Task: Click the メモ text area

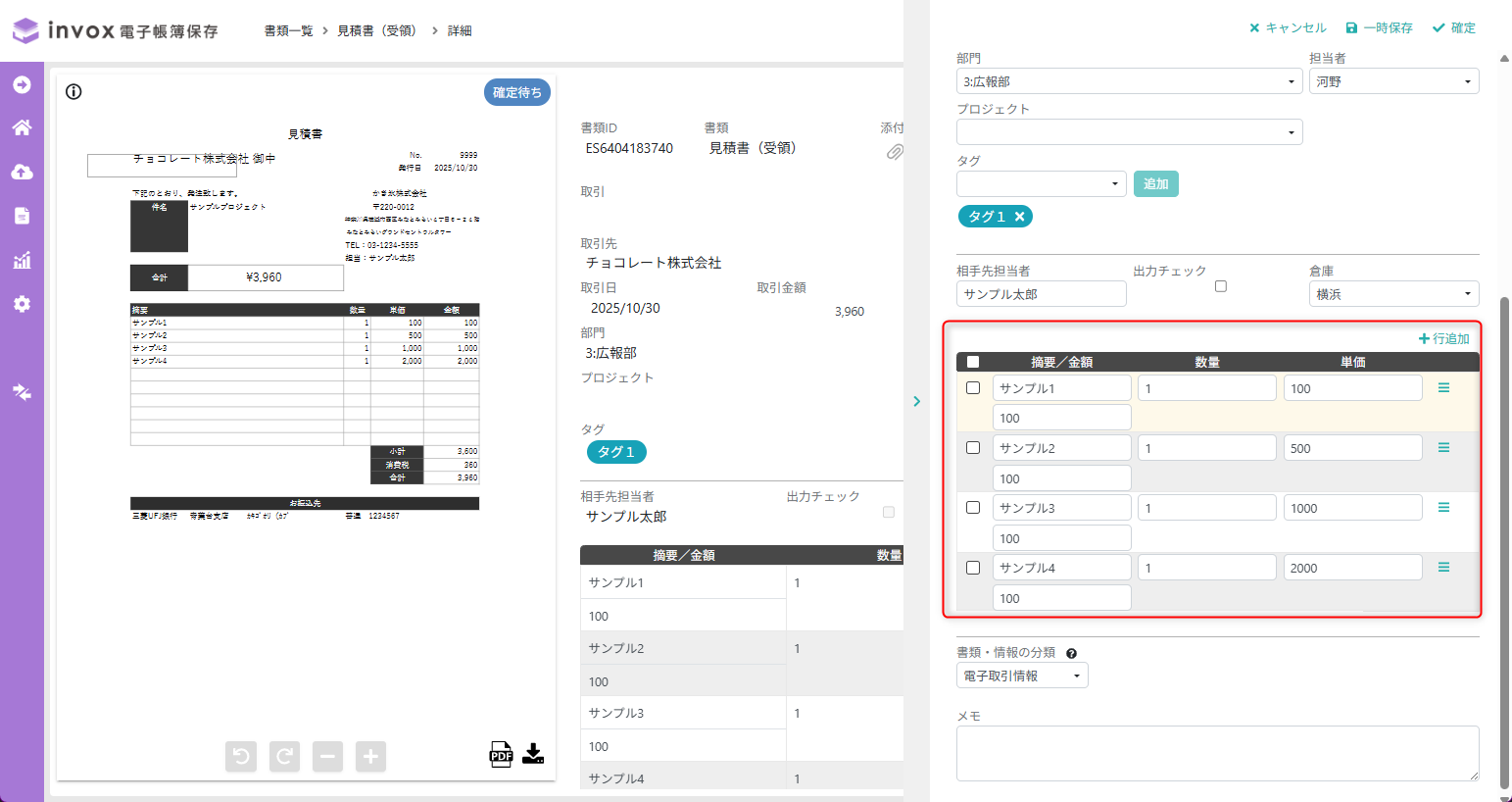Action: 1216,753
